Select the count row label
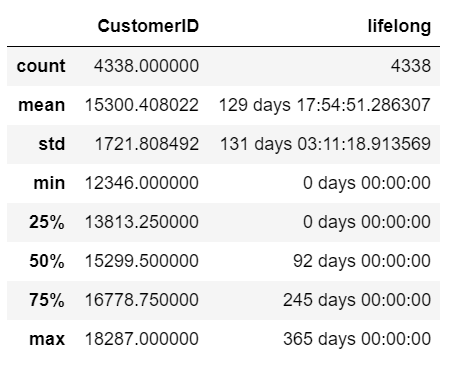 point(41,66)
